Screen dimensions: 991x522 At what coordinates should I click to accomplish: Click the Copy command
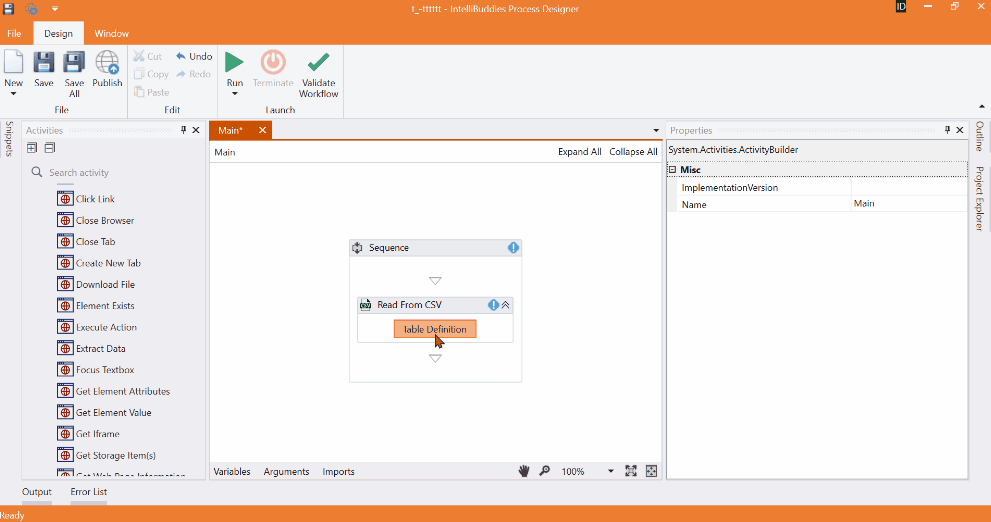151,74
